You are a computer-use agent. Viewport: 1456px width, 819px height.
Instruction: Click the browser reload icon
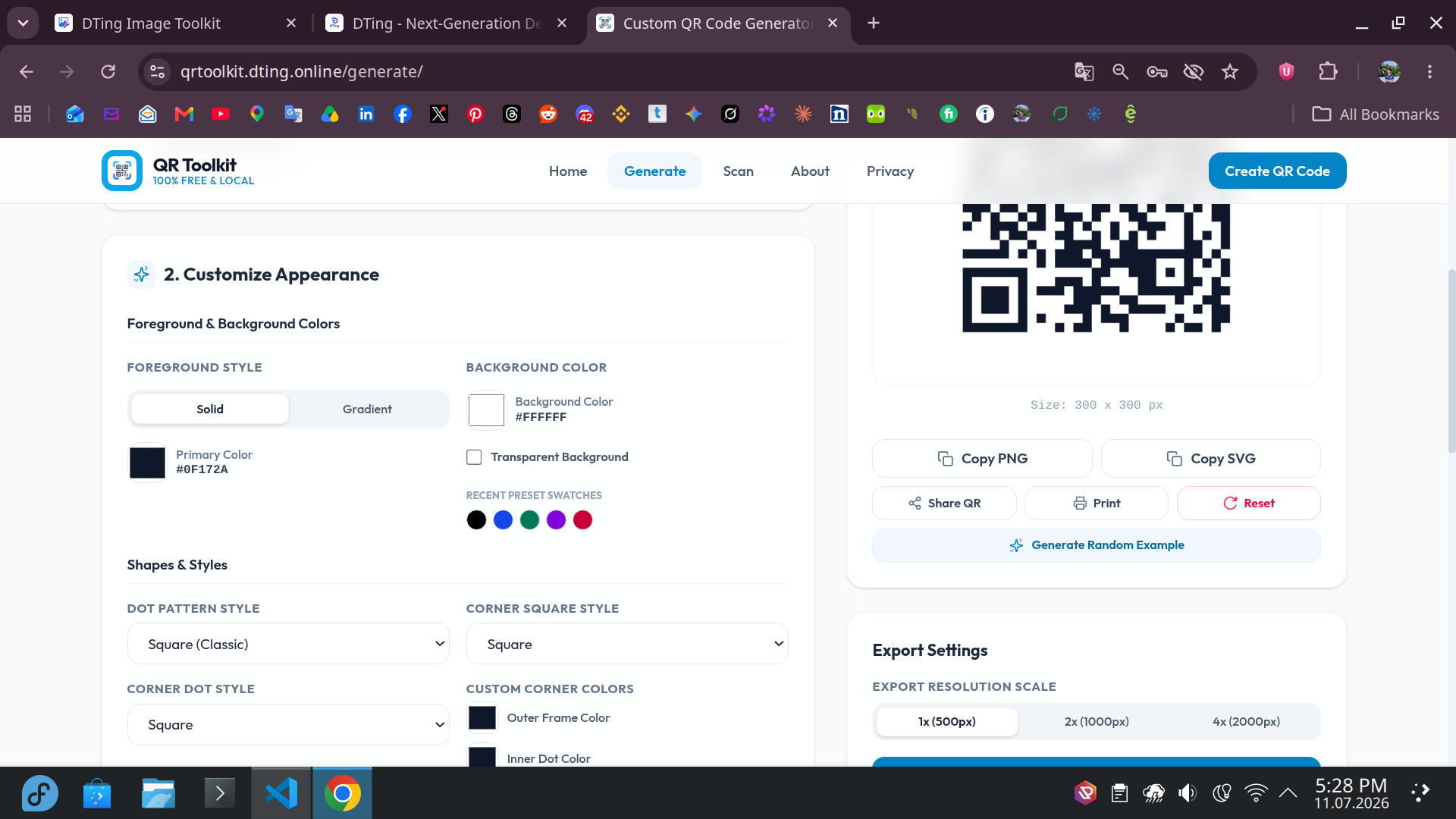click(108, 71)
